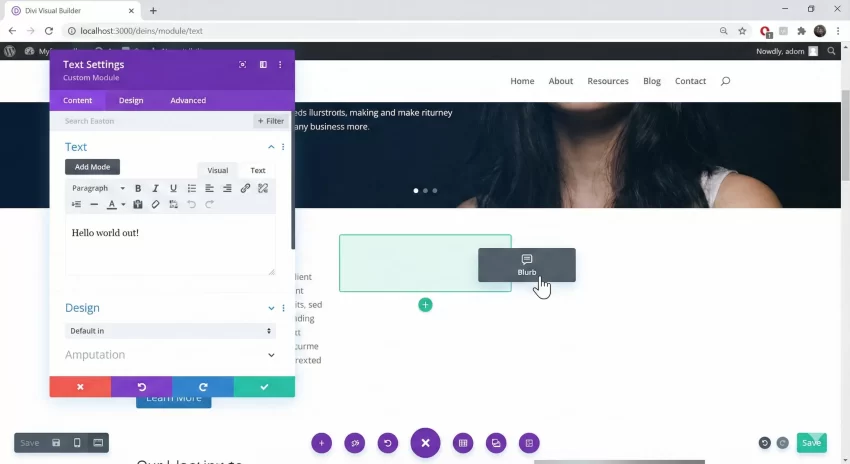Select the Blurb module tile
Screen dimensions: 850x464
pyautogui.click(x=526, y=265)
